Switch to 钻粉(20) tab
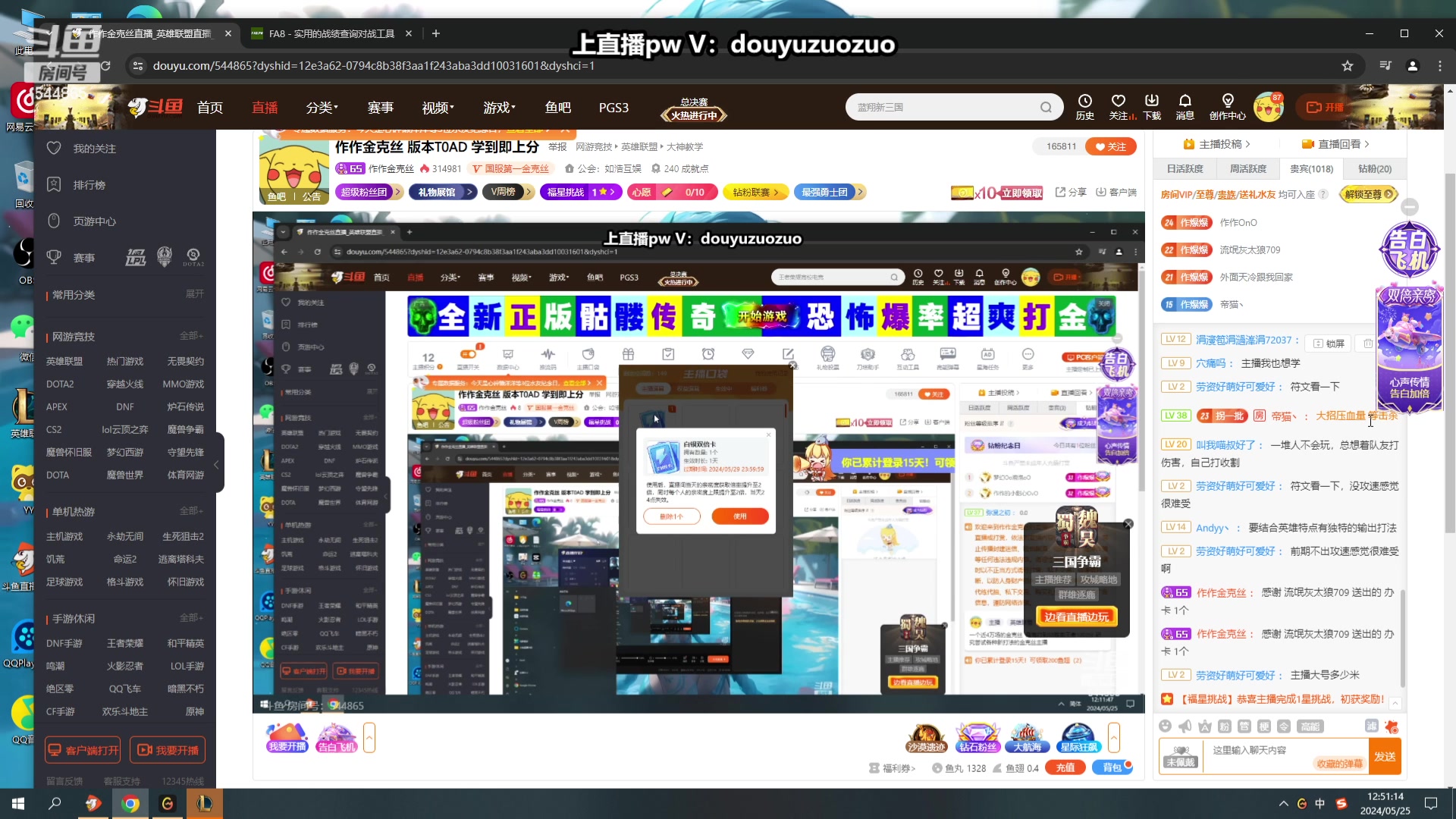This screenshot has width=1456, height=819. [1375, 168]
